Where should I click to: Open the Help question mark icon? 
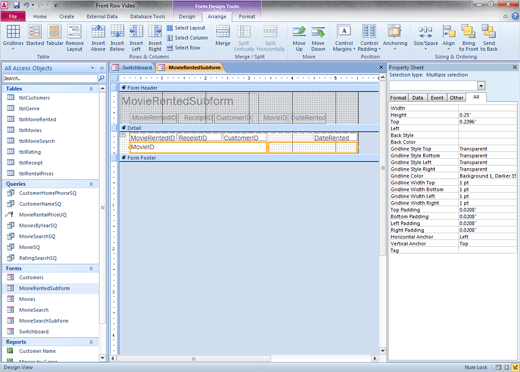point(515,16)
